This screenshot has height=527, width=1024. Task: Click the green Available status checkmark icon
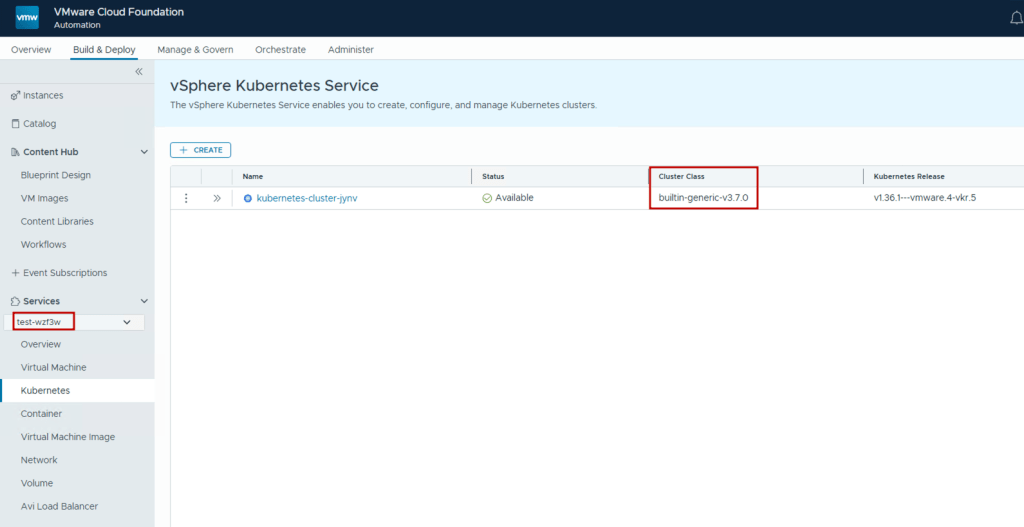tap(487, 199)
